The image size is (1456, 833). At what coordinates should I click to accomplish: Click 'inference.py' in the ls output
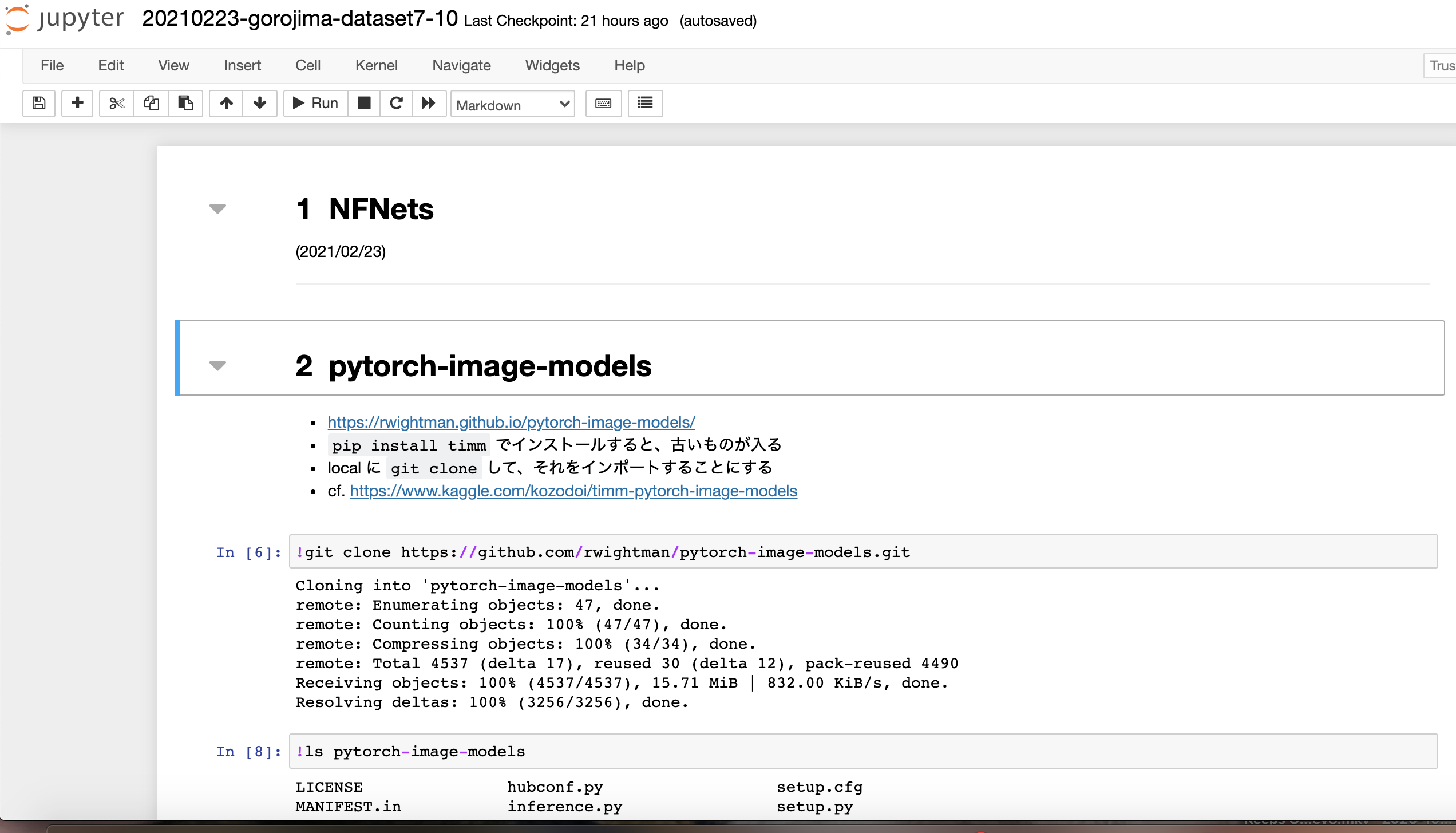pos(565,806)
